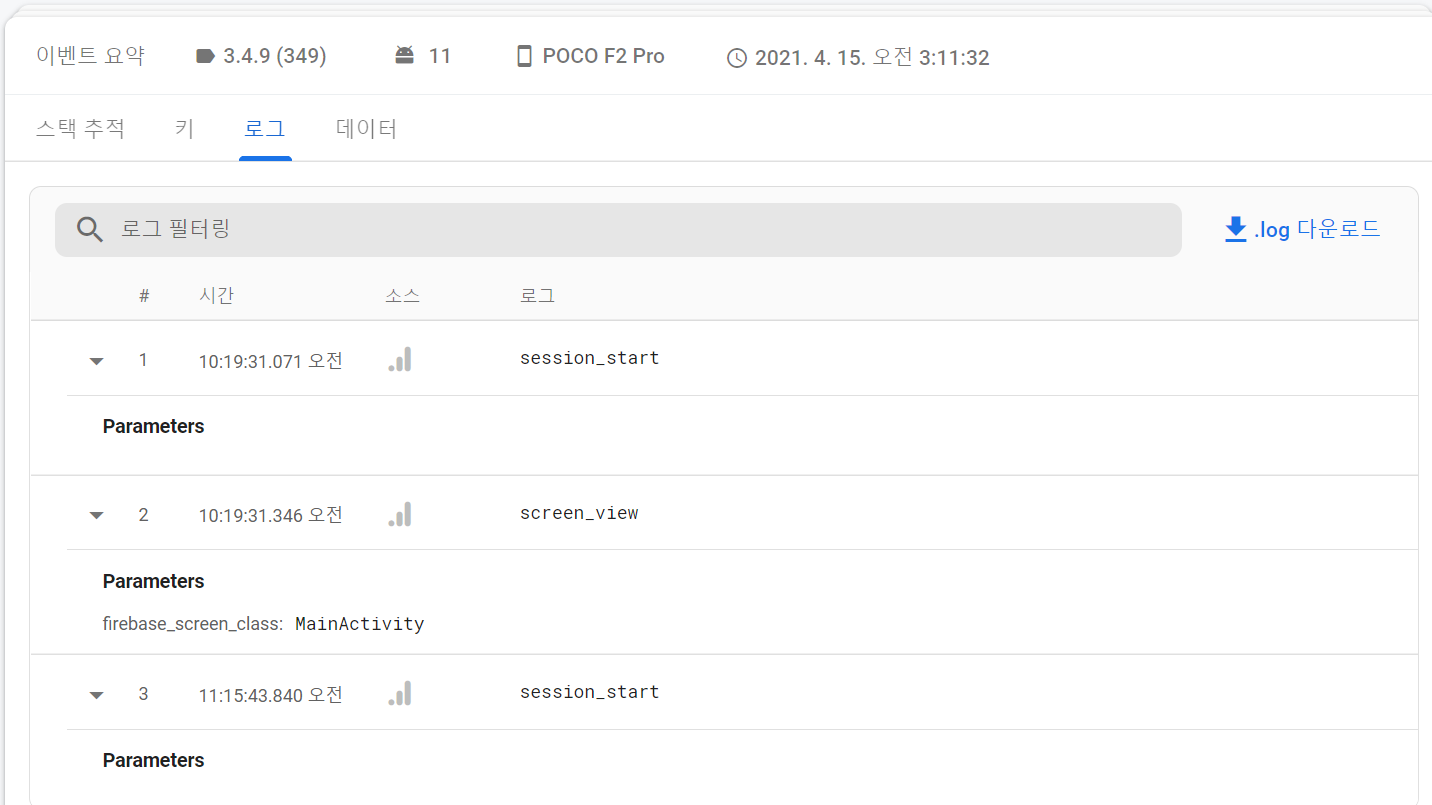Click the search magnifier icon

pyautogui.click(x=90, y=230)
